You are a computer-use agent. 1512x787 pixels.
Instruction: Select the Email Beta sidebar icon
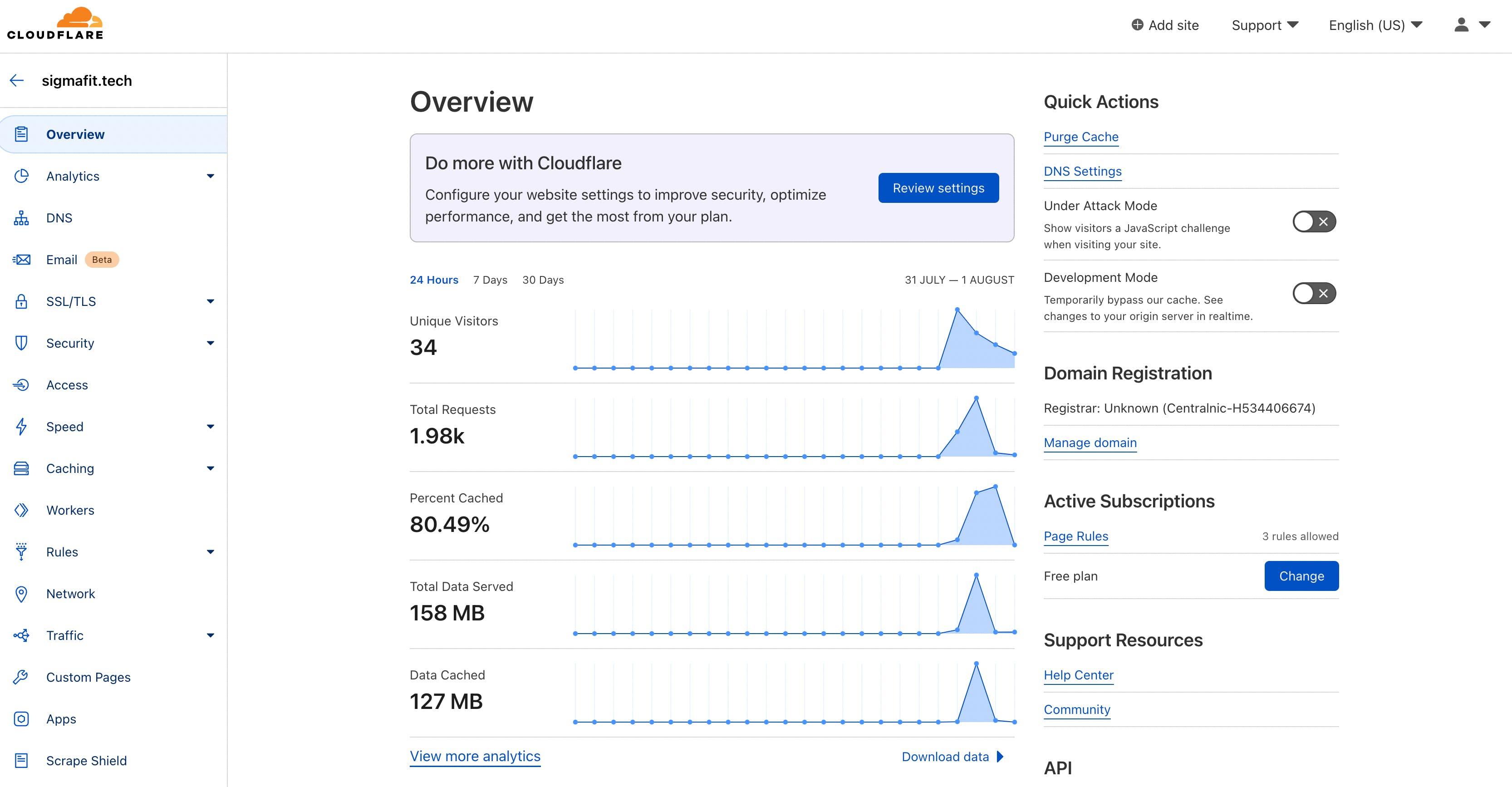21,259
